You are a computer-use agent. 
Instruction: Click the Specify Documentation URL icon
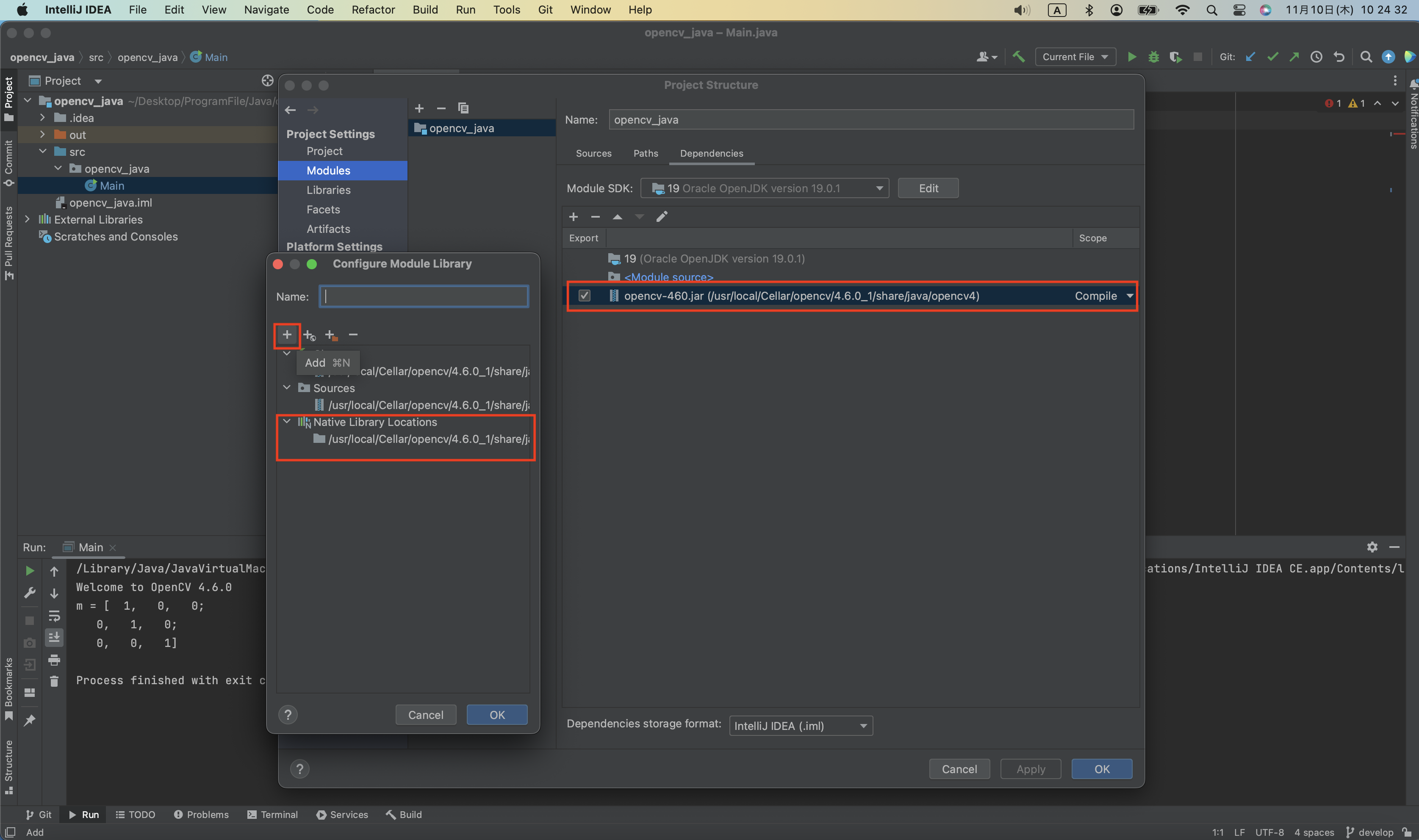point(309,335)
